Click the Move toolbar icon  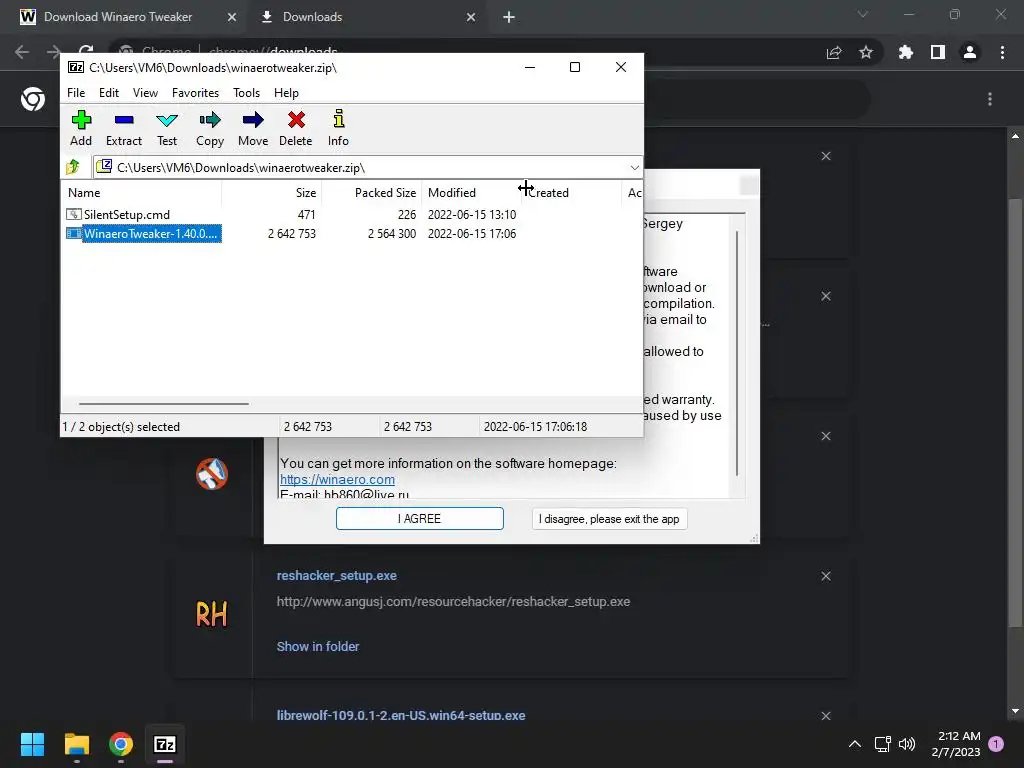point(253,128)
